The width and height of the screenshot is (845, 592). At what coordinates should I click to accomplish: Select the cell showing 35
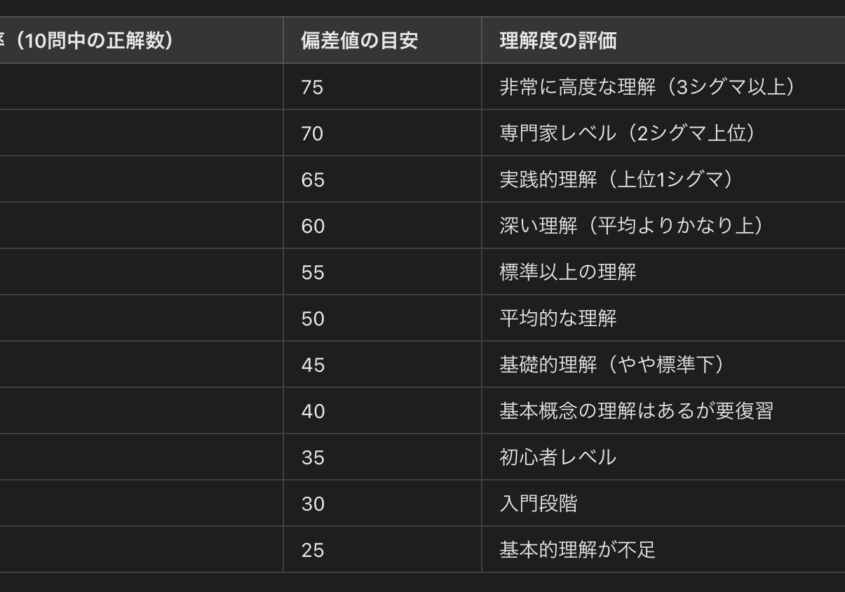point(312,458)
